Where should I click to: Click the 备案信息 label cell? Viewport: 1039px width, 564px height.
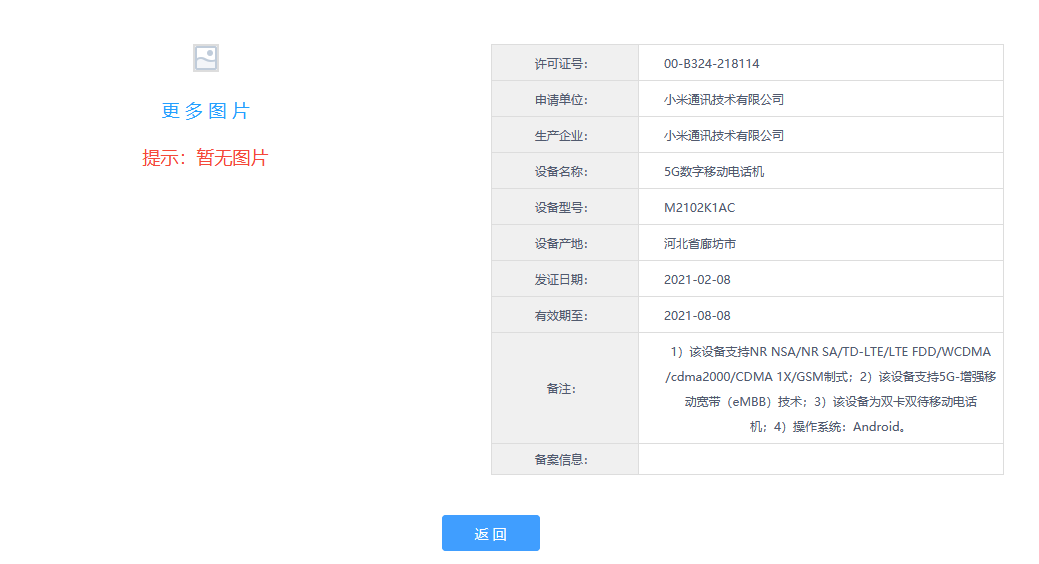click(565, 459)
